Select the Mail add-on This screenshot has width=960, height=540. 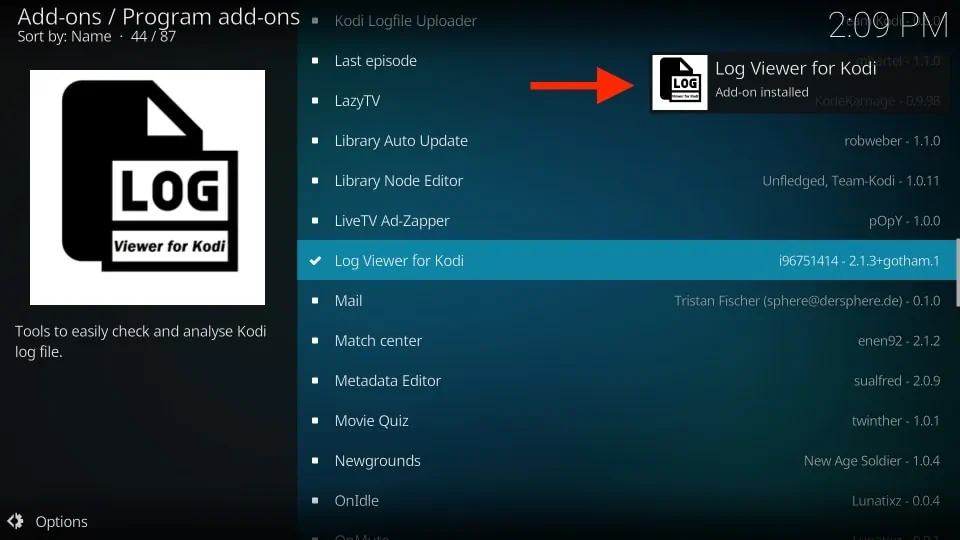click(x=628, y=301)
